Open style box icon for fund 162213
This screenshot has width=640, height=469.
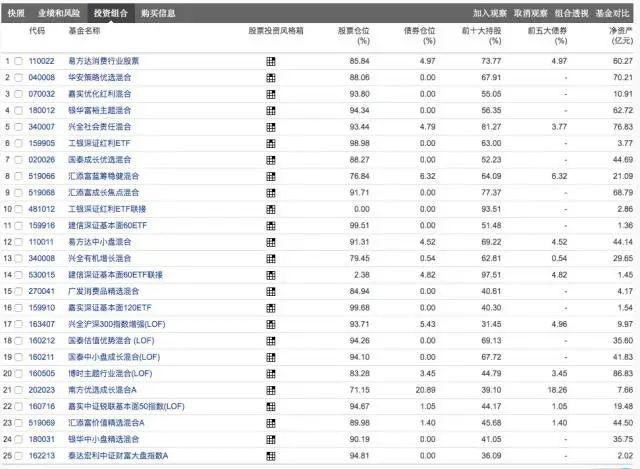[271, 456]
